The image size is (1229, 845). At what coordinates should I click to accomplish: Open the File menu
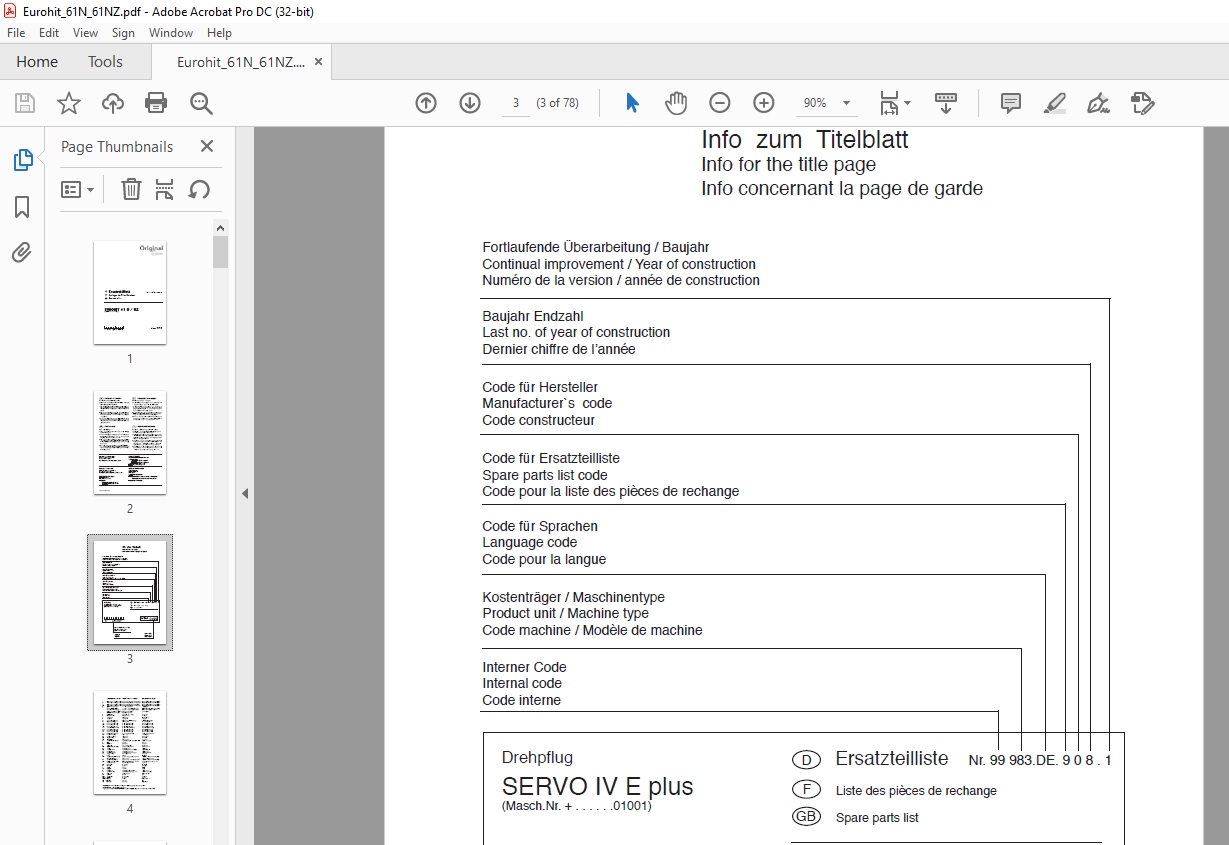pyautogui.click(x=16, y=33)
